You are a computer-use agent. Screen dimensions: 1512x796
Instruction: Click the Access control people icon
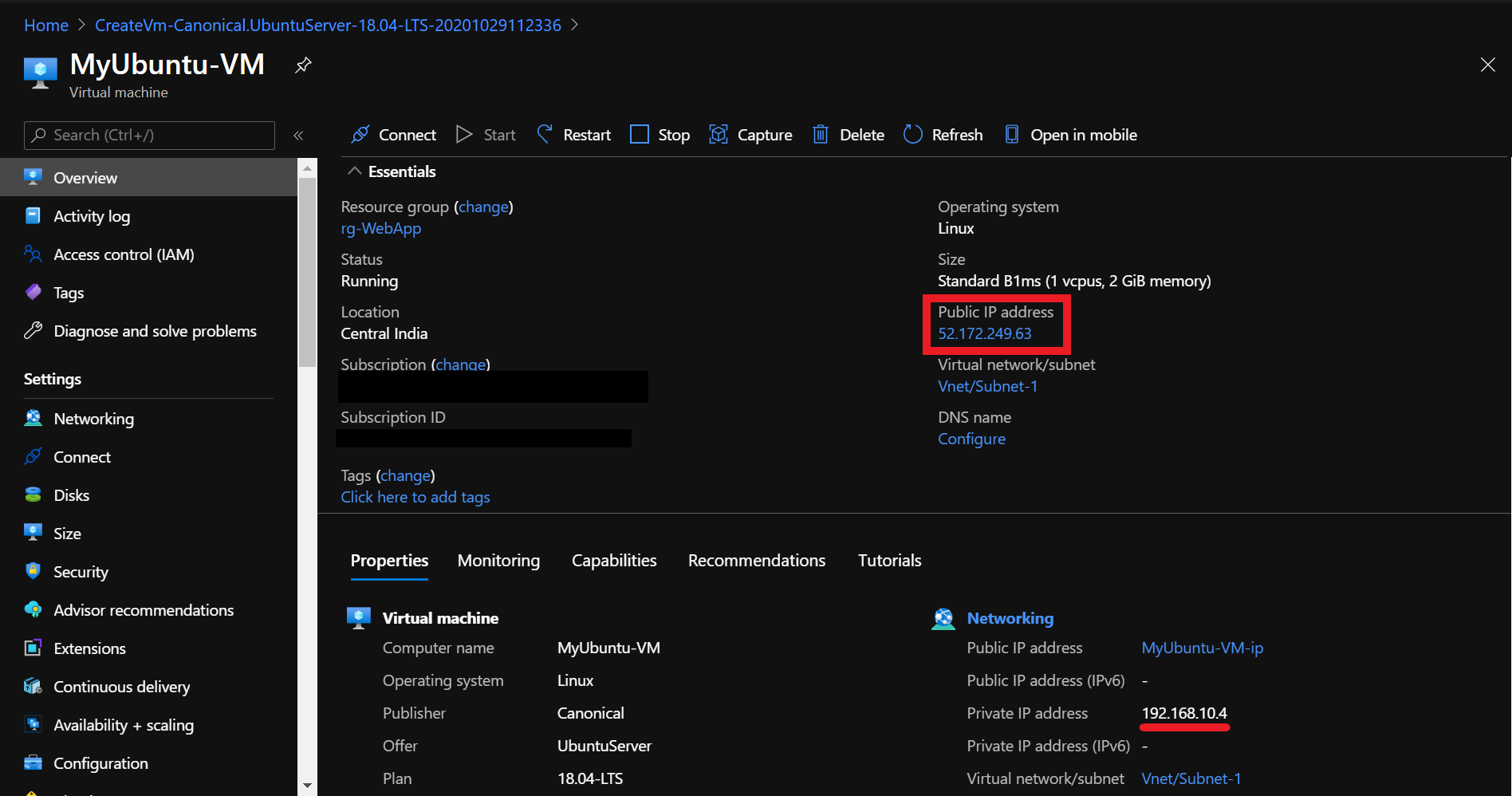(33, 254)
